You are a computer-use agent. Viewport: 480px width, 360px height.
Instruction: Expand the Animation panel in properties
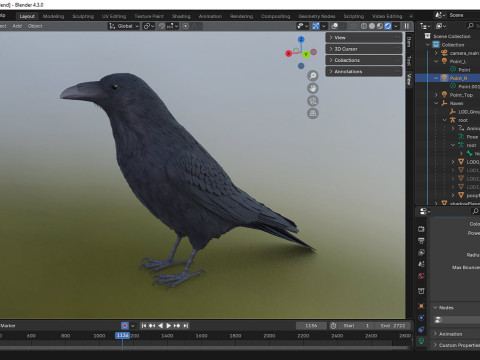(x=435, y=334)
